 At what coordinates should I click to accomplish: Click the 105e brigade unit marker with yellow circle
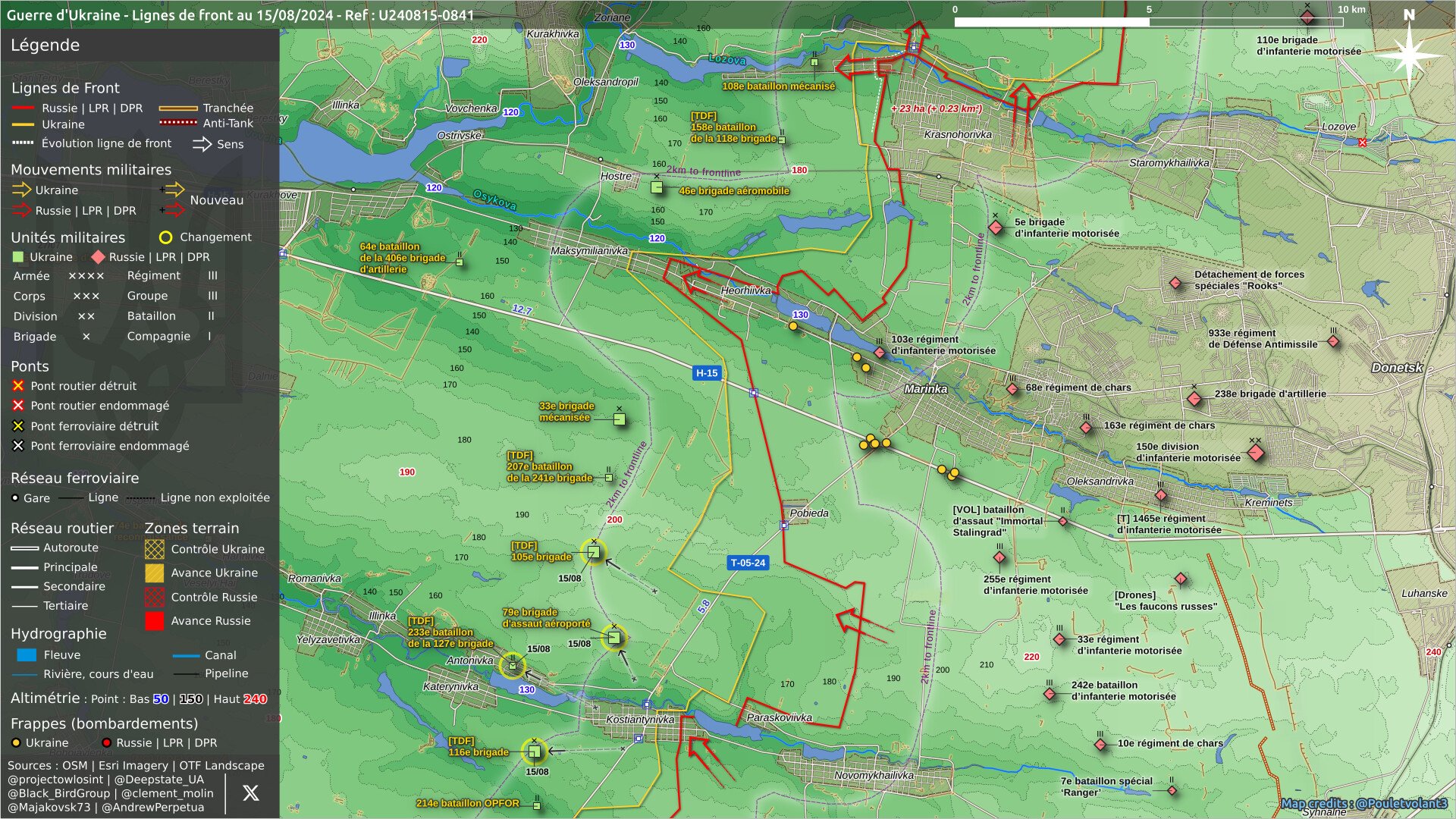point(594,552)
